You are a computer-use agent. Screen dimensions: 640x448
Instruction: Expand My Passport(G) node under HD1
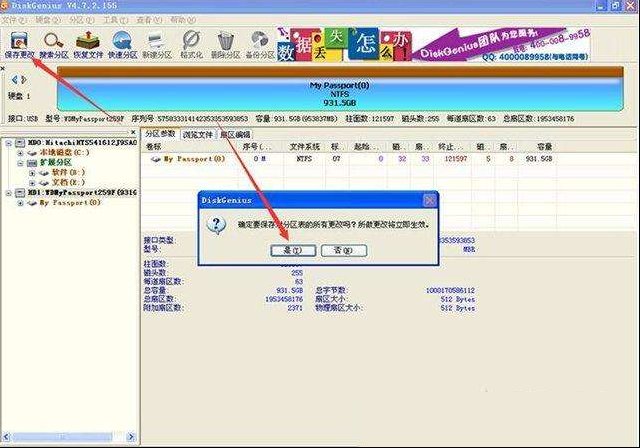[x=20, y=203]
